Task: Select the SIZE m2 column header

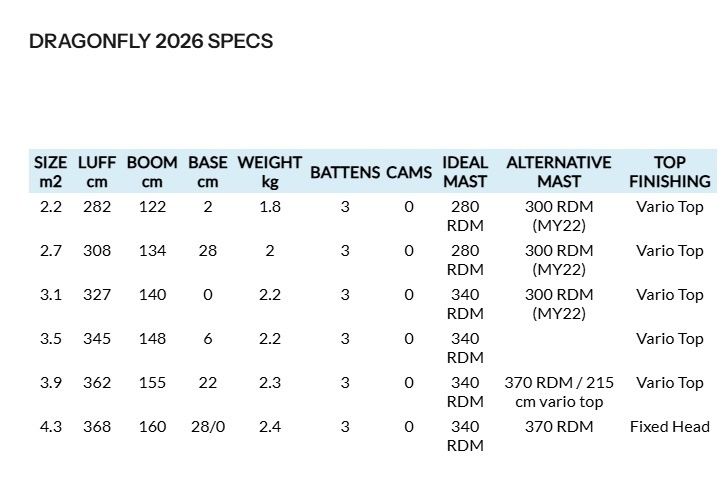Action: (51, 171)
